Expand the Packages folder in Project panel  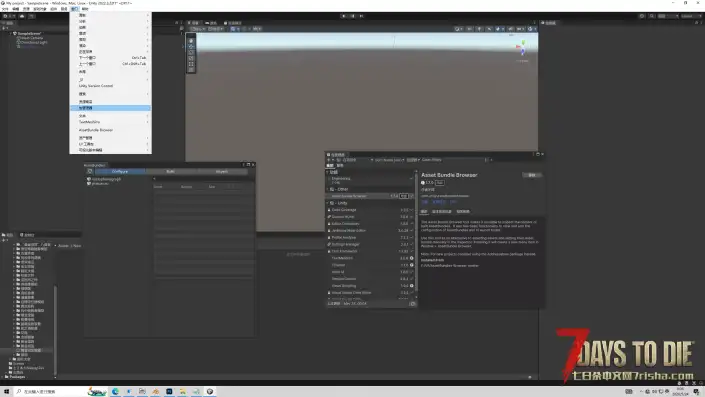point(3,377)
